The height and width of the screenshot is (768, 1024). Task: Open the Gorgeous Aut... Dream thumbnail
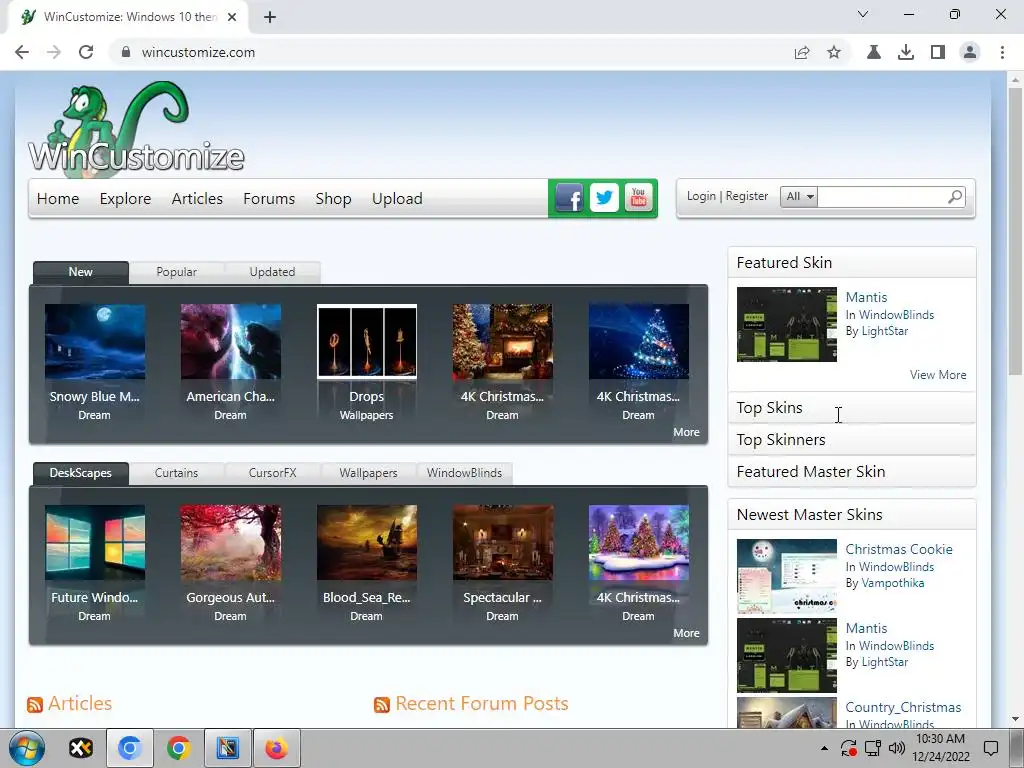(231, 543)
